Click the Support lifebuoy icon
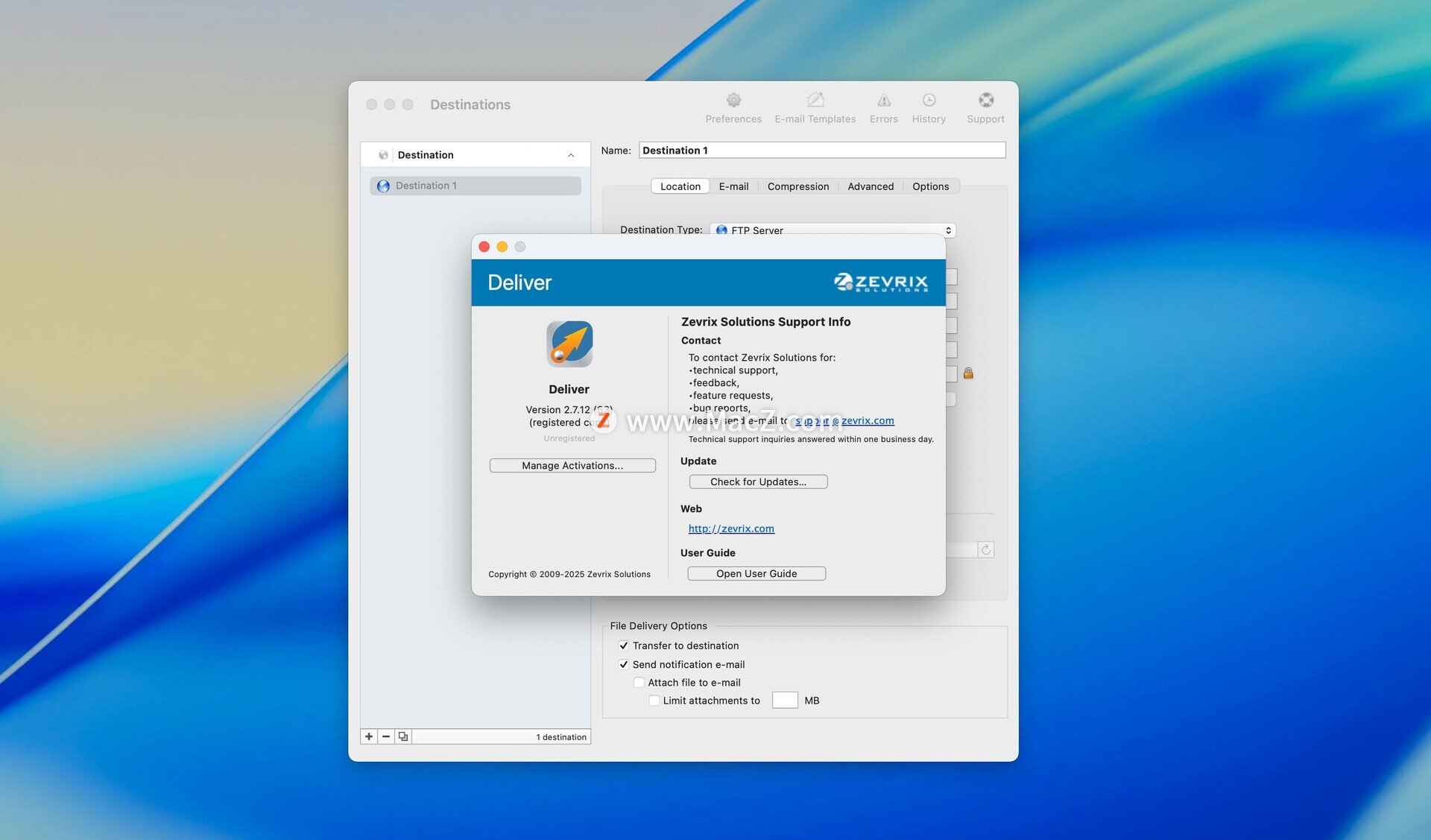Image resolution: width=1431 pixels, height=840 pixels. 985,101
